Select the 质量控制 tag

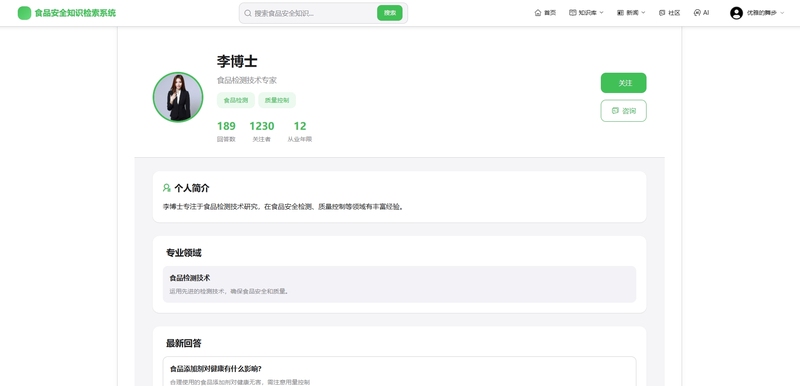tap(277, 100)
